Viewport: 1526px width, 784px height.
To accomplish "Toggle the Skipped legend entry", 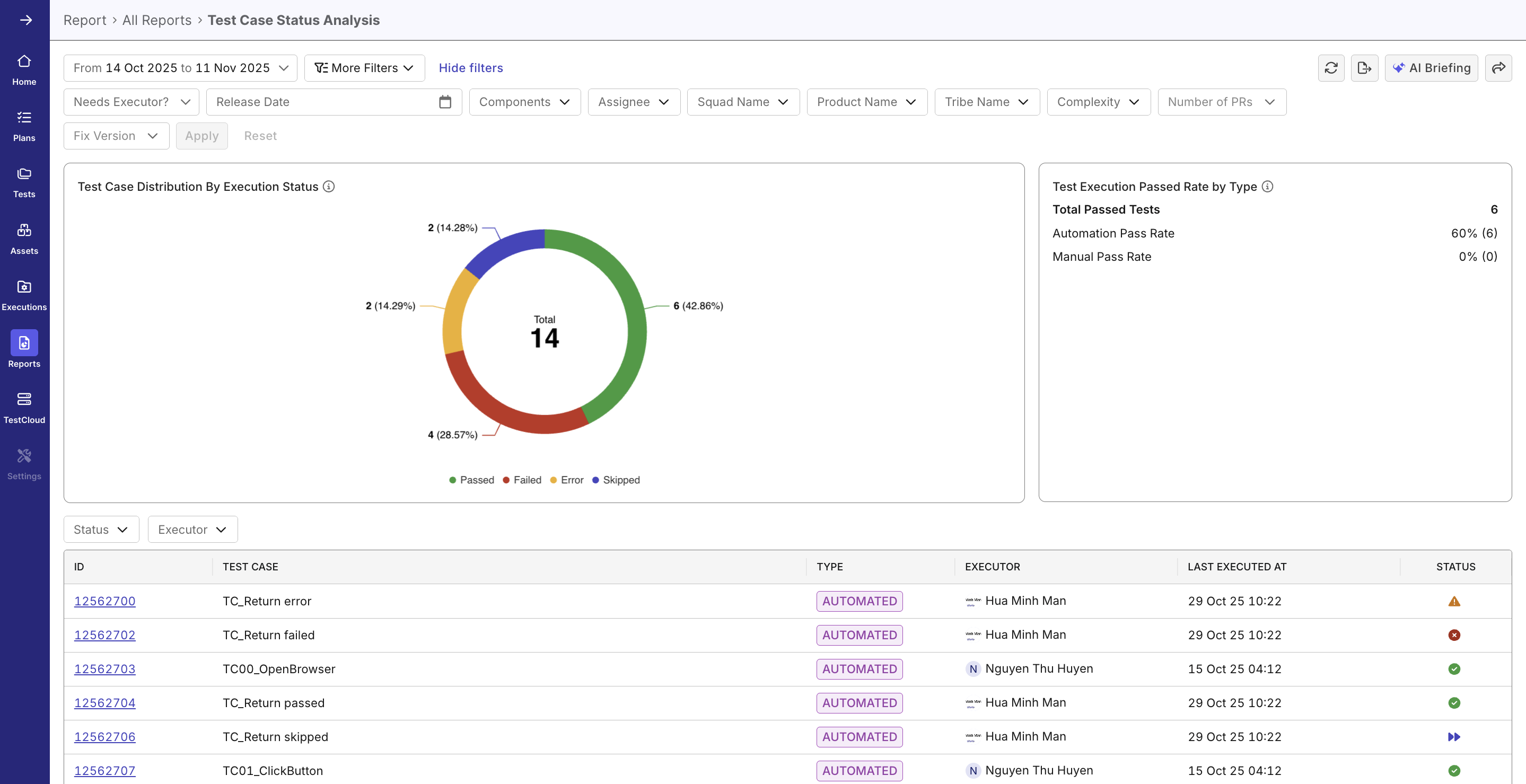I will [x=616, y=480].
